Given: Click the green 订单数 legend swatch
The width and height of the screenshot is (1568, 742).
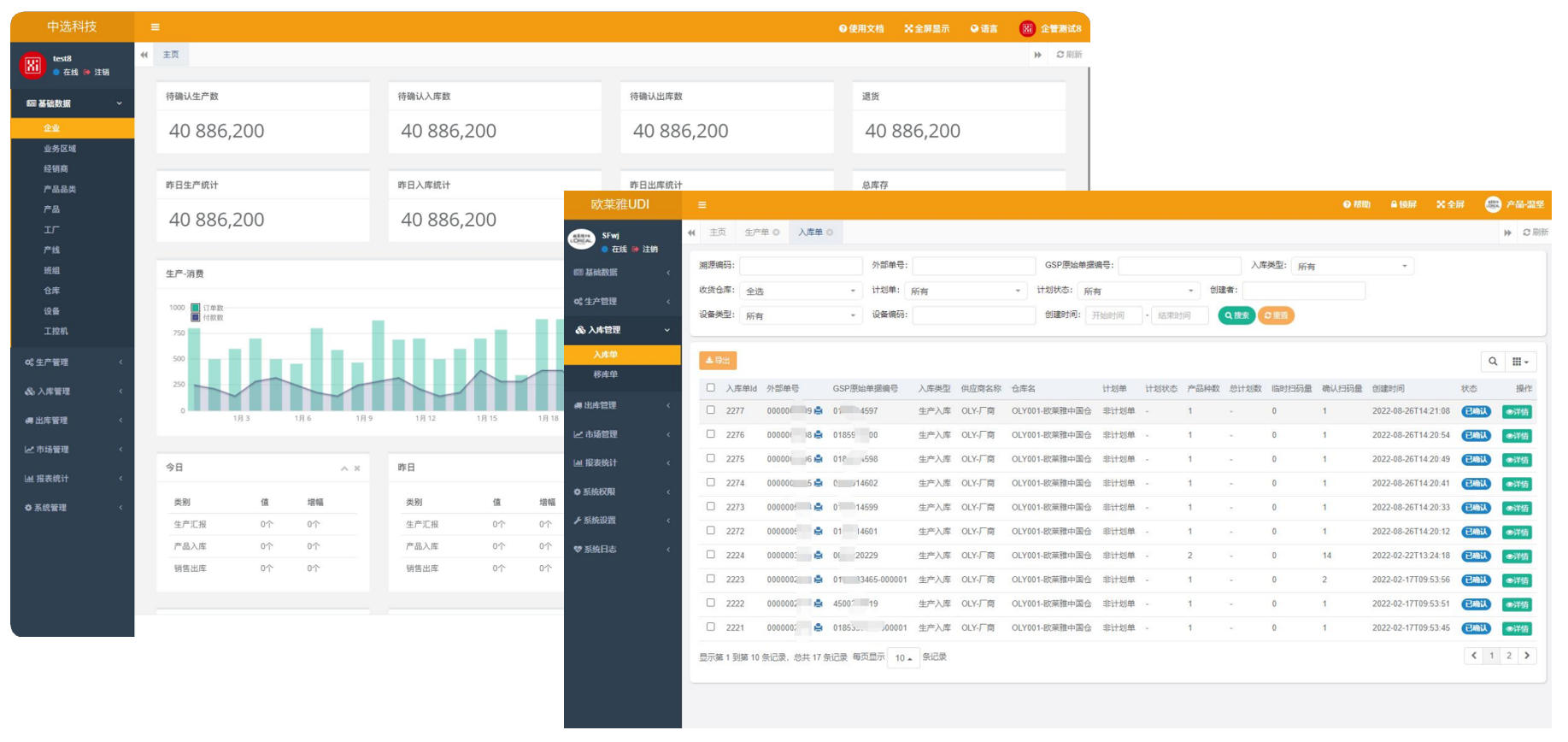Looking at the screenshot, I should point(196,308).
